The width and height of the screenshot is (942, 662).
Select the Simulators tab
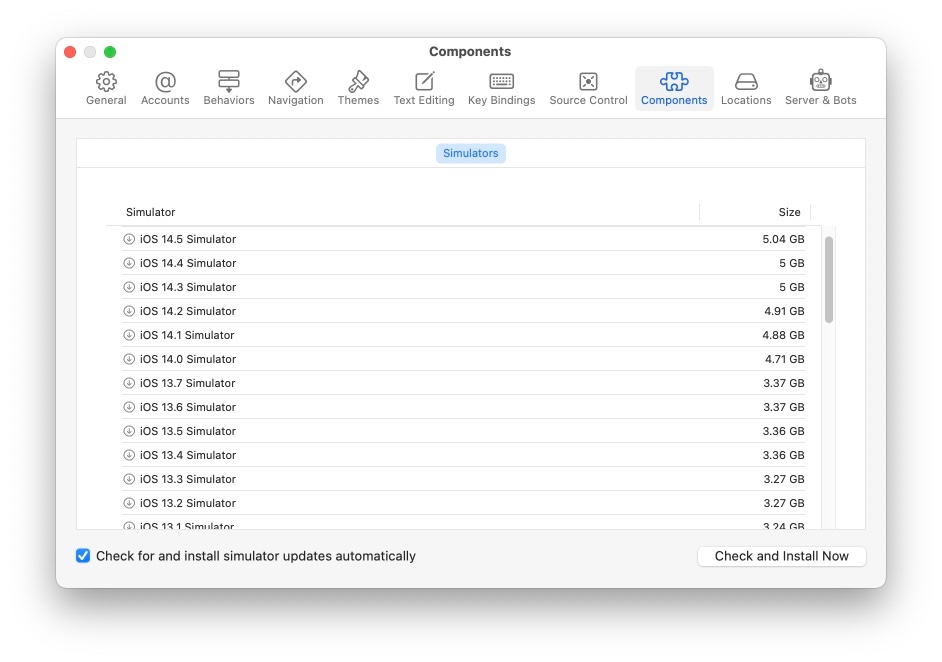(x=470, y=153)
